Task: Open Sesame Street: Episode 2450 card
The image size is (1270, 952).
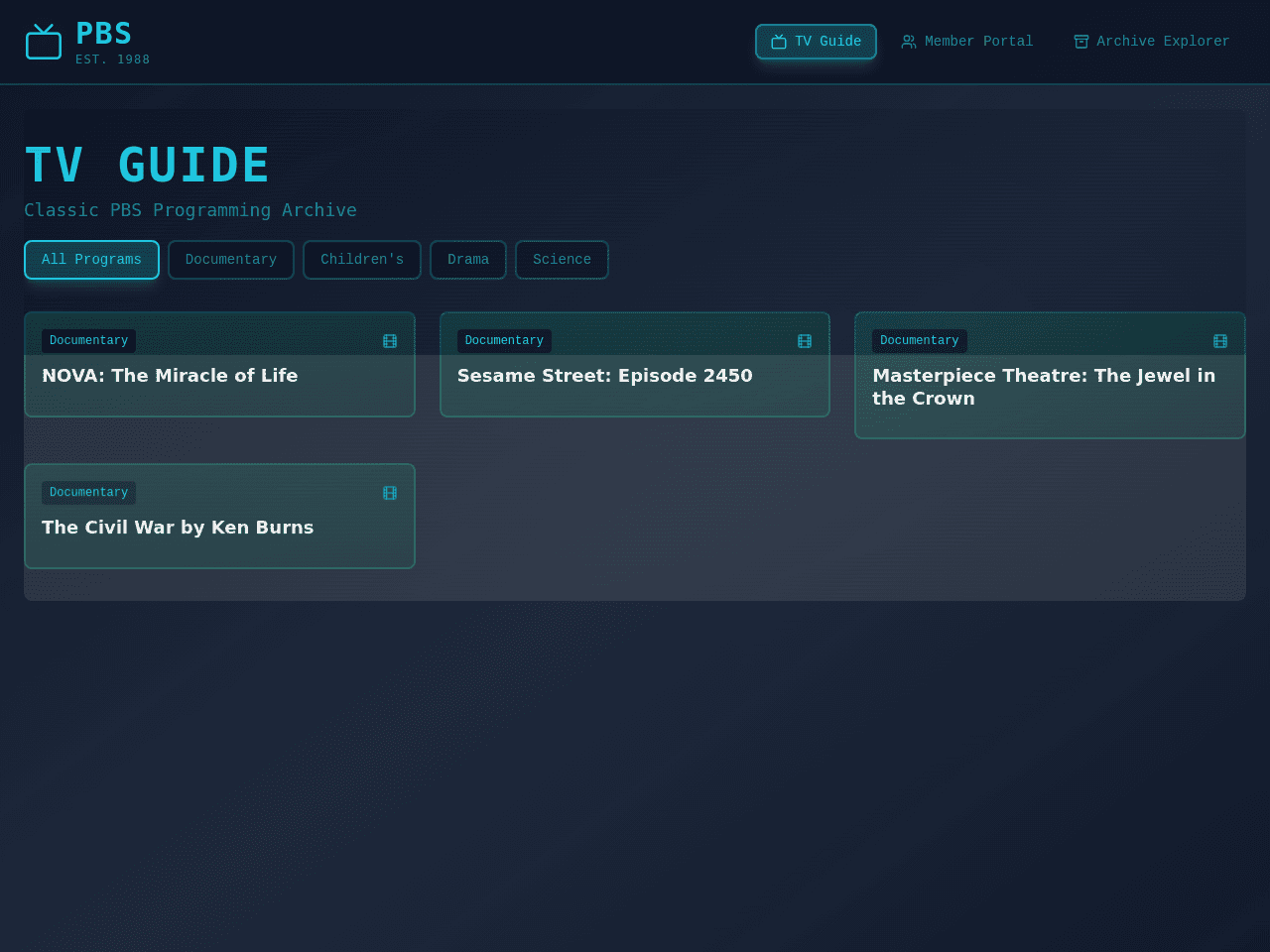Action: 635,365
